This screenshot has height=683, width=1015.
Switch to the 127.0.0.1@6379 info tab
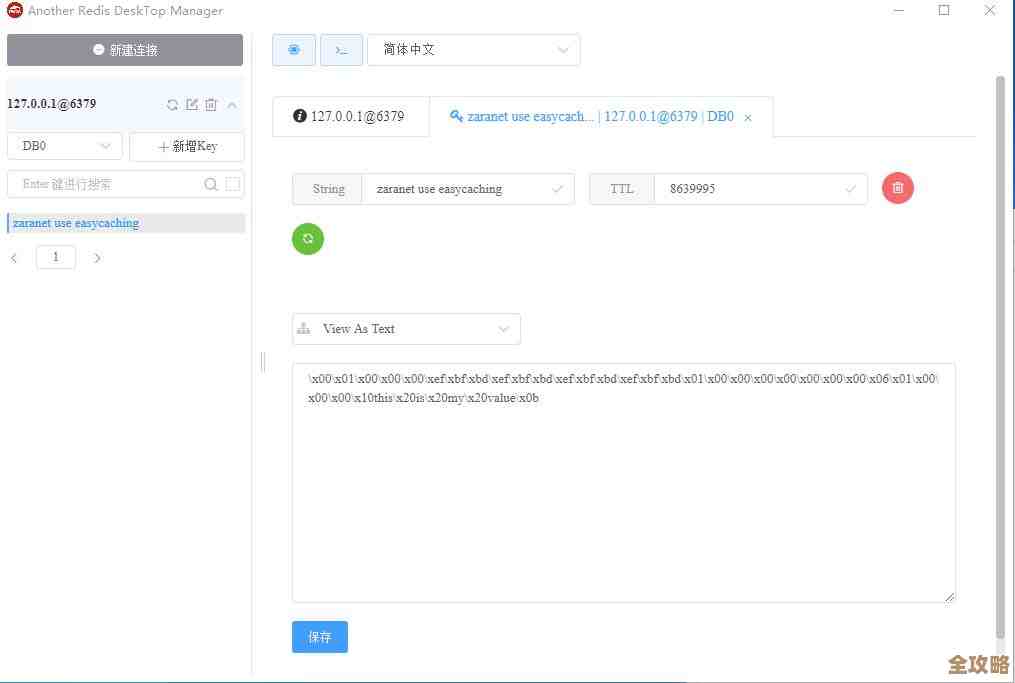(x=350, y=116)
